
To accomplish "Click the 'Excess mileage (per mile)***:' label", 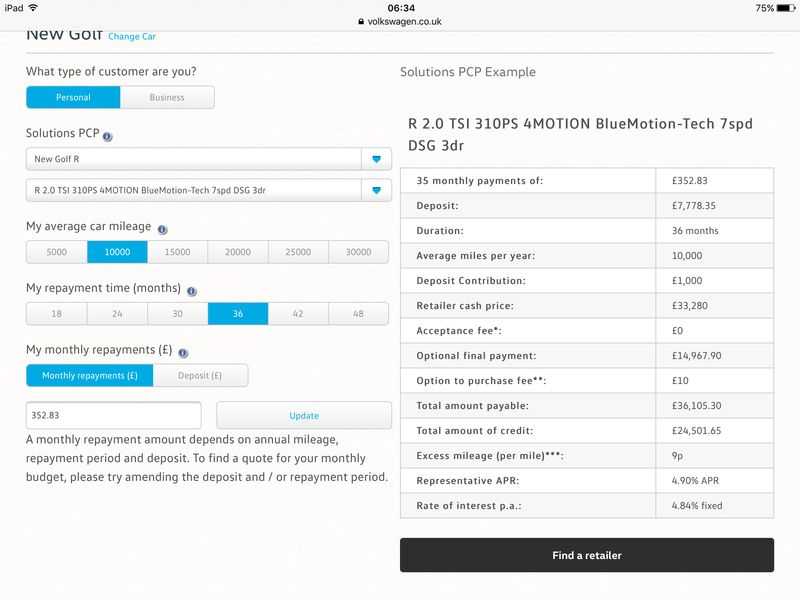I will [490, 456].
